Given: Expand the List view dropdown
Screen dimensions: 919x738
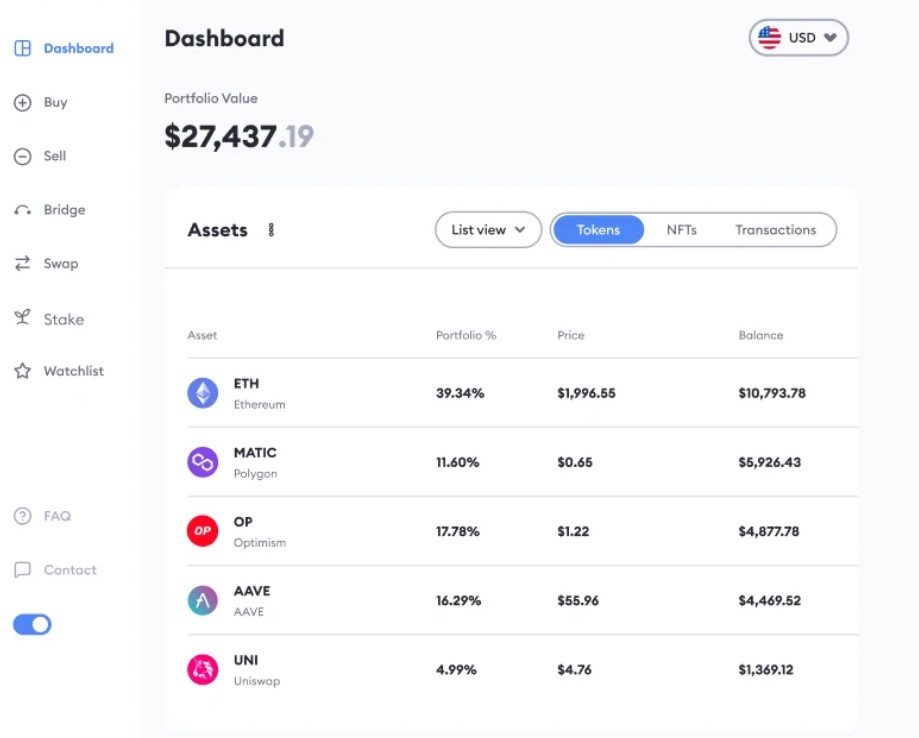Looking at the screenshot, I should [x=487, y=230].
